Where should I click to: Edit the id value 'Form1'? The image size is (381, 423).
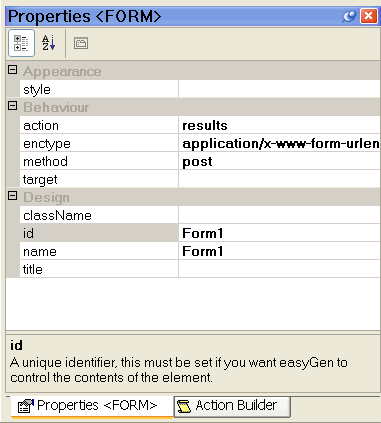point(280,233)
